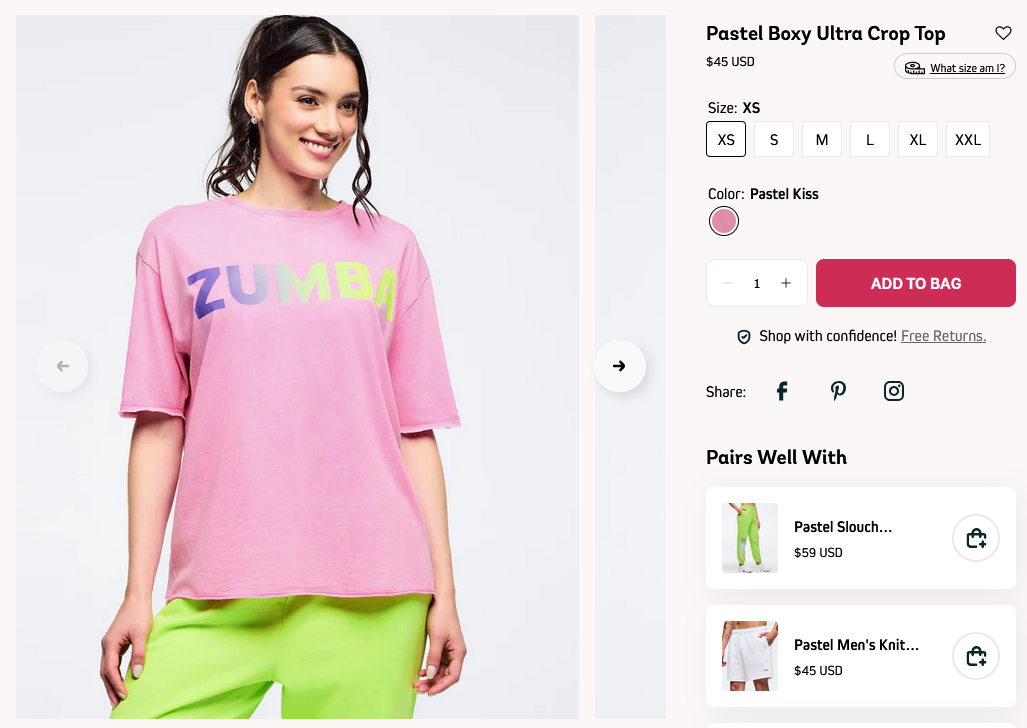Add product to wishlist with heart icon
1027x728 pixels.
point(1003,33)
